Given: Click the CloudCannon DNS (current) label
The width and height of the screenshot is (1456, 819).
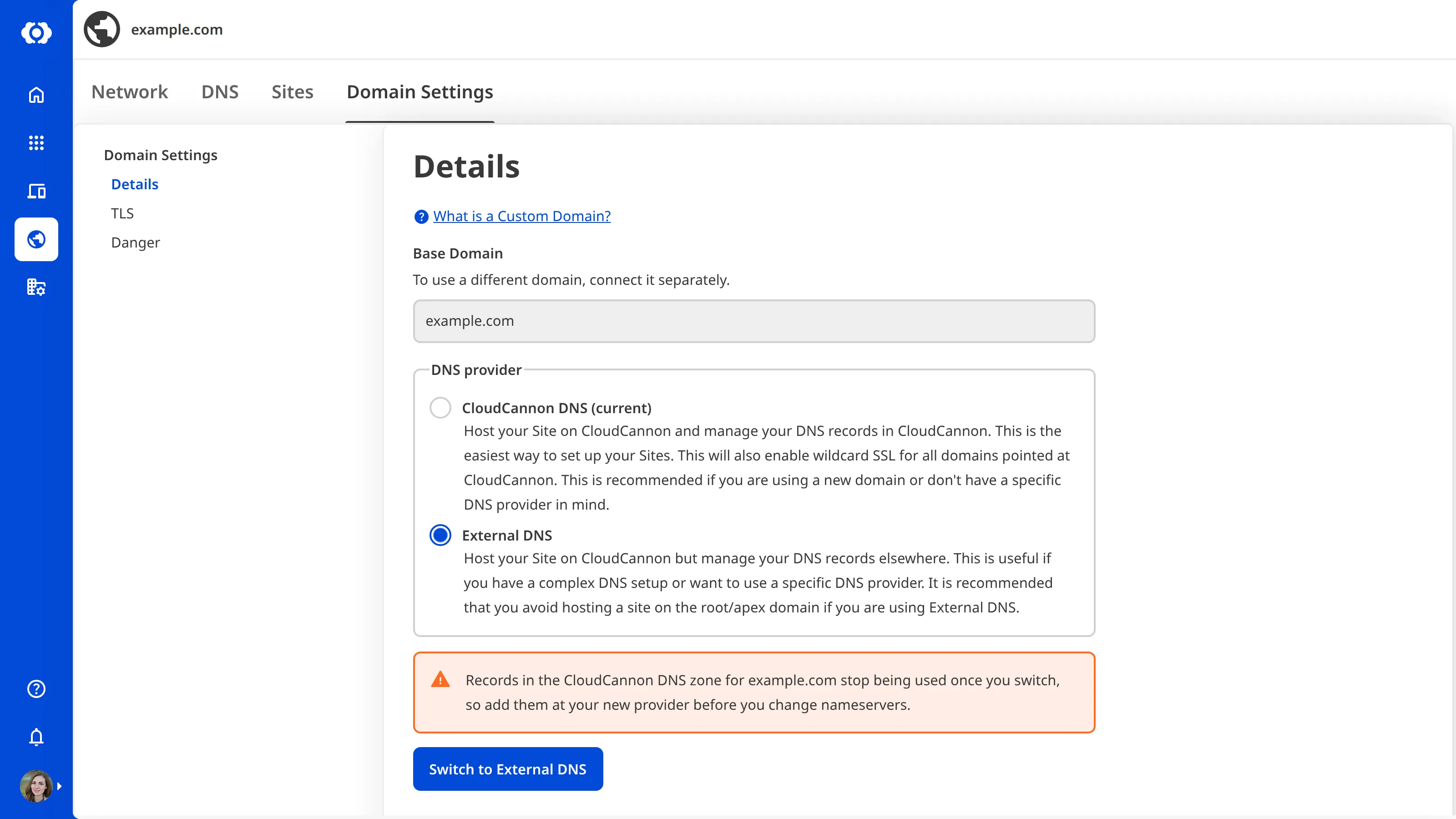Looking at the screenshot, I should [x=557, y=408].
